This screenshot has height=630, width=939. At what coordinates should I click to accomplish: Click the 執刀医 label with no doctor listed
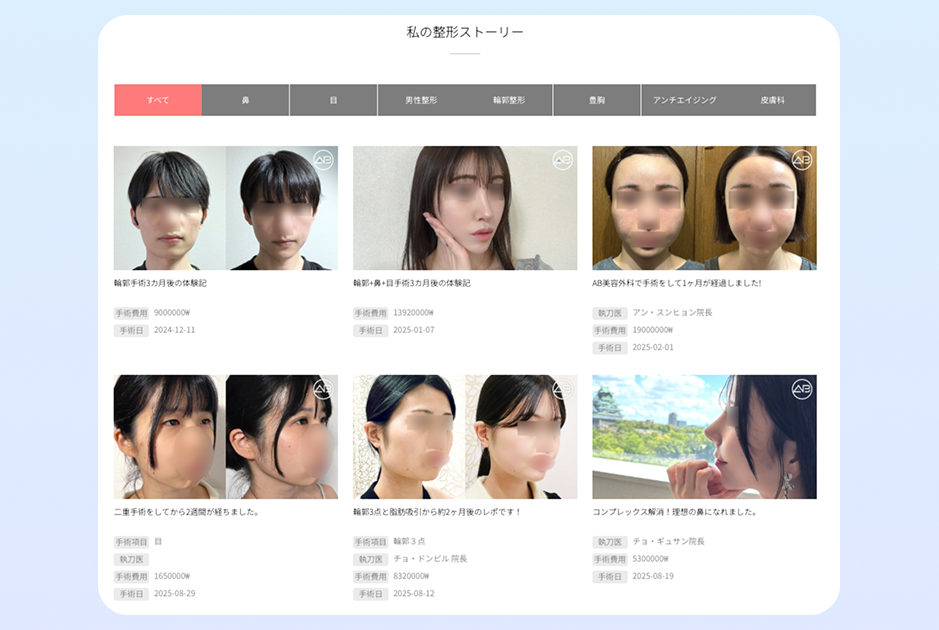tap(131, 559)
